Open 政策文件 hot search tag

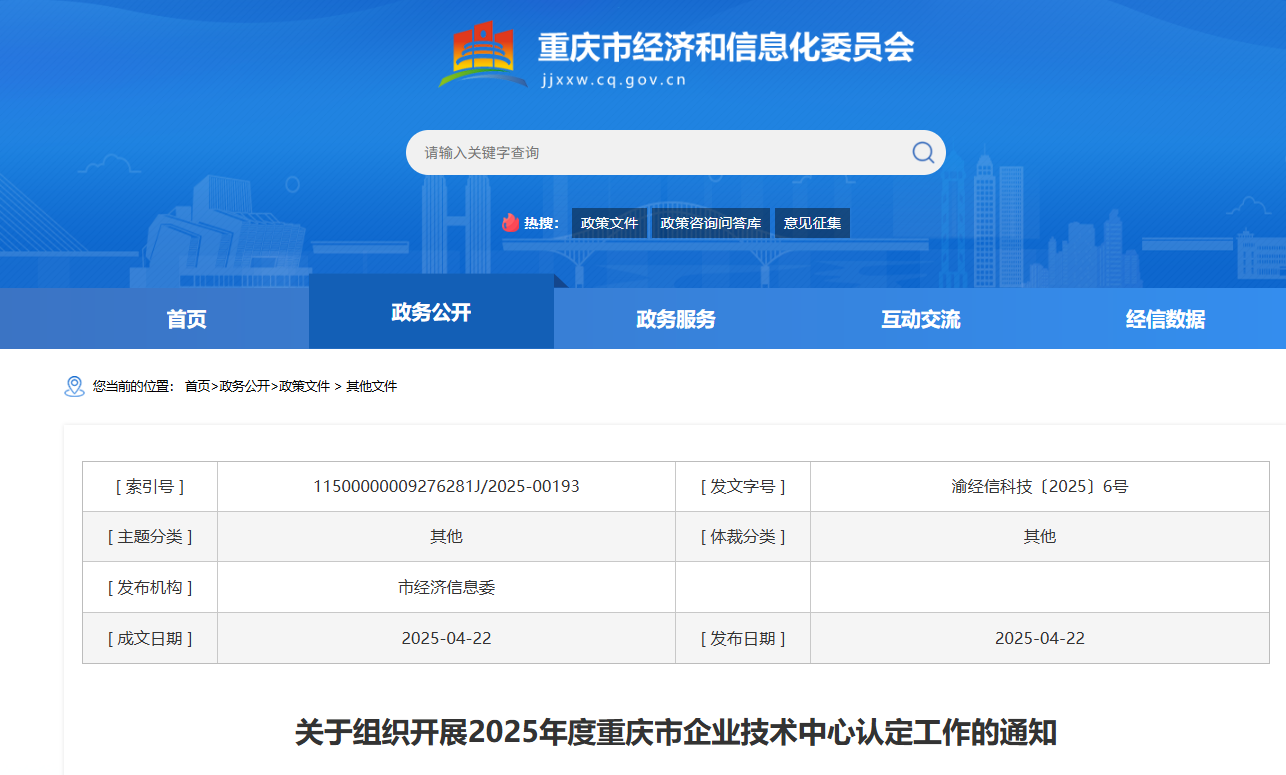coord(609,223)
